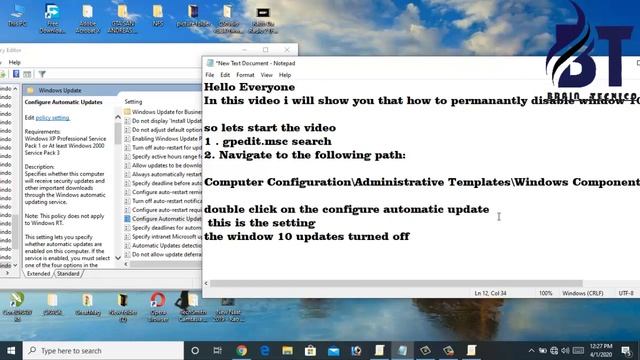Select 'Specify deadlines for automatic' policy row

(163, 228)
